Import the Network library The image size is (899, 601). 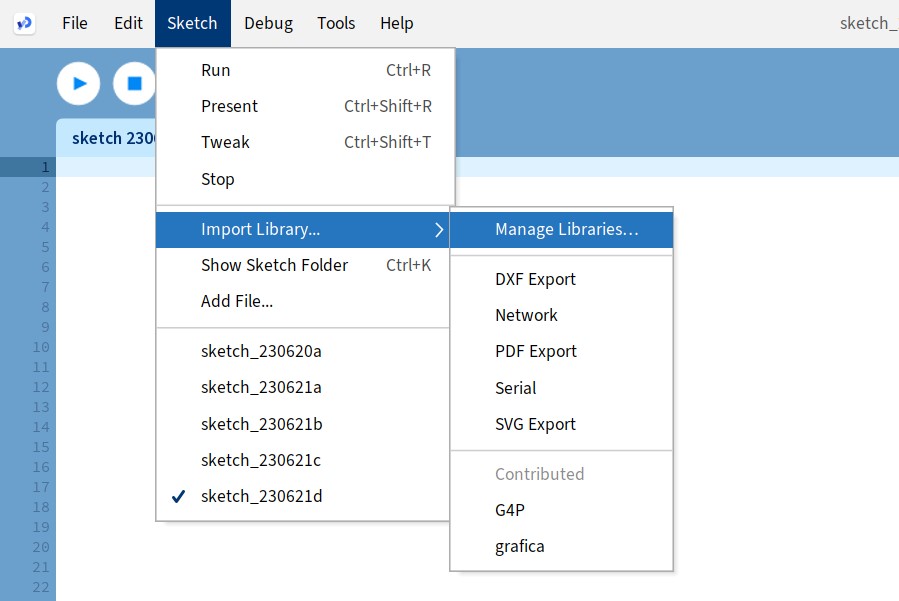point(526,315)
